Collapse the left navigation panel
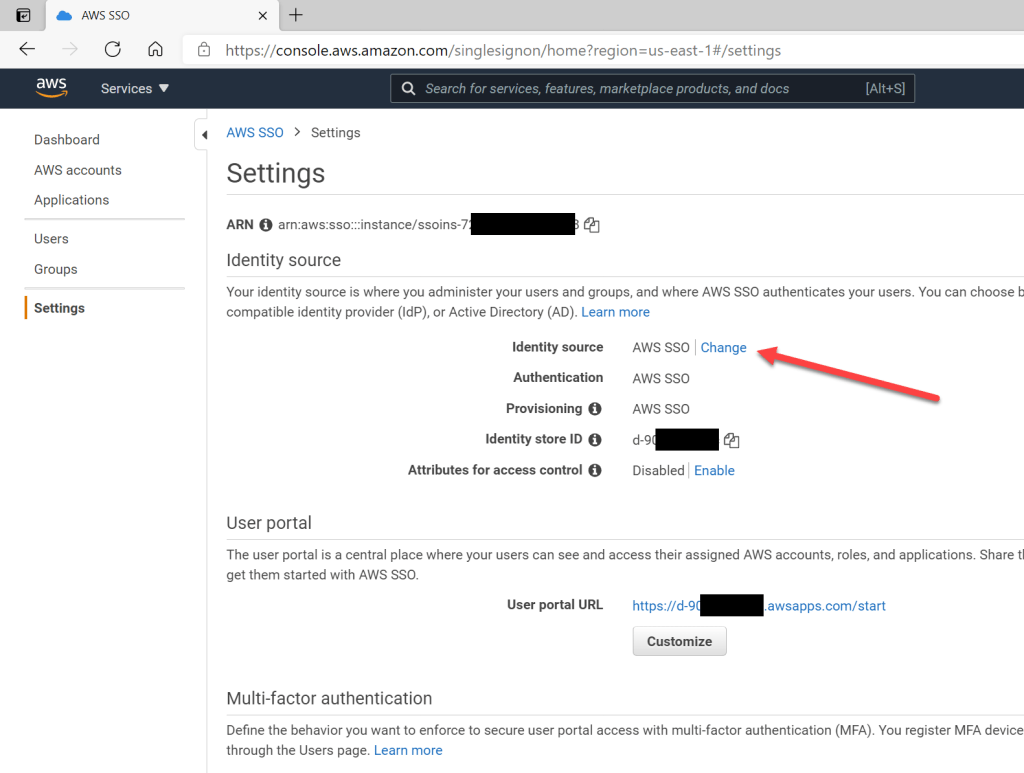This screenshot has height=773, width=1024. coord(204,134)
